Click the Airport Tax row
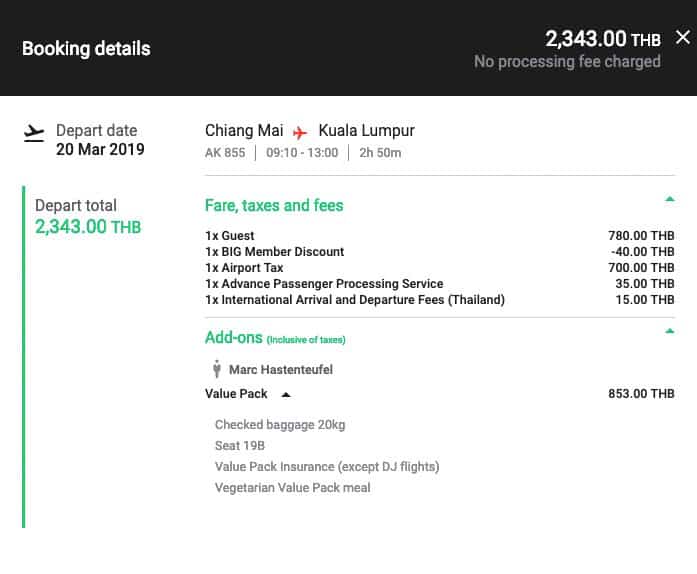Viewport: 697px width, 574px height. [x=440, y=268]
